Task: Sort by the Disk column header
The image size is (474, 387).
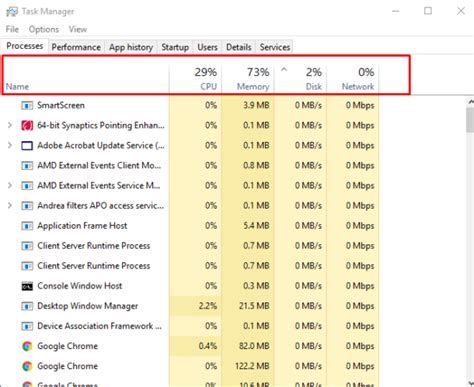Action: click(x=301, y=79)
